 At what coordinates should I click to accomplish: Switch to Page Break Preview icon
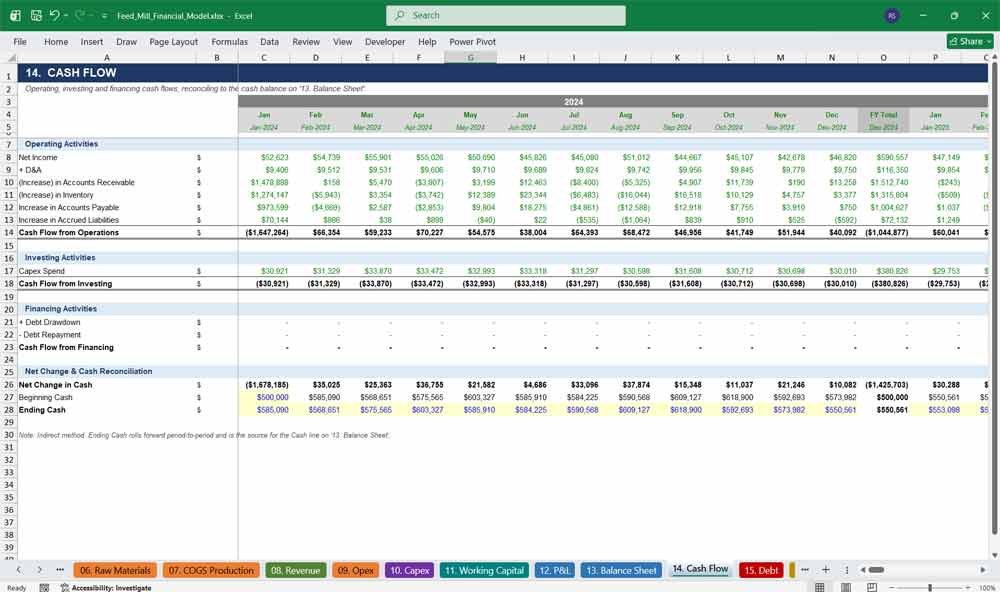click(x=872, y=587)
